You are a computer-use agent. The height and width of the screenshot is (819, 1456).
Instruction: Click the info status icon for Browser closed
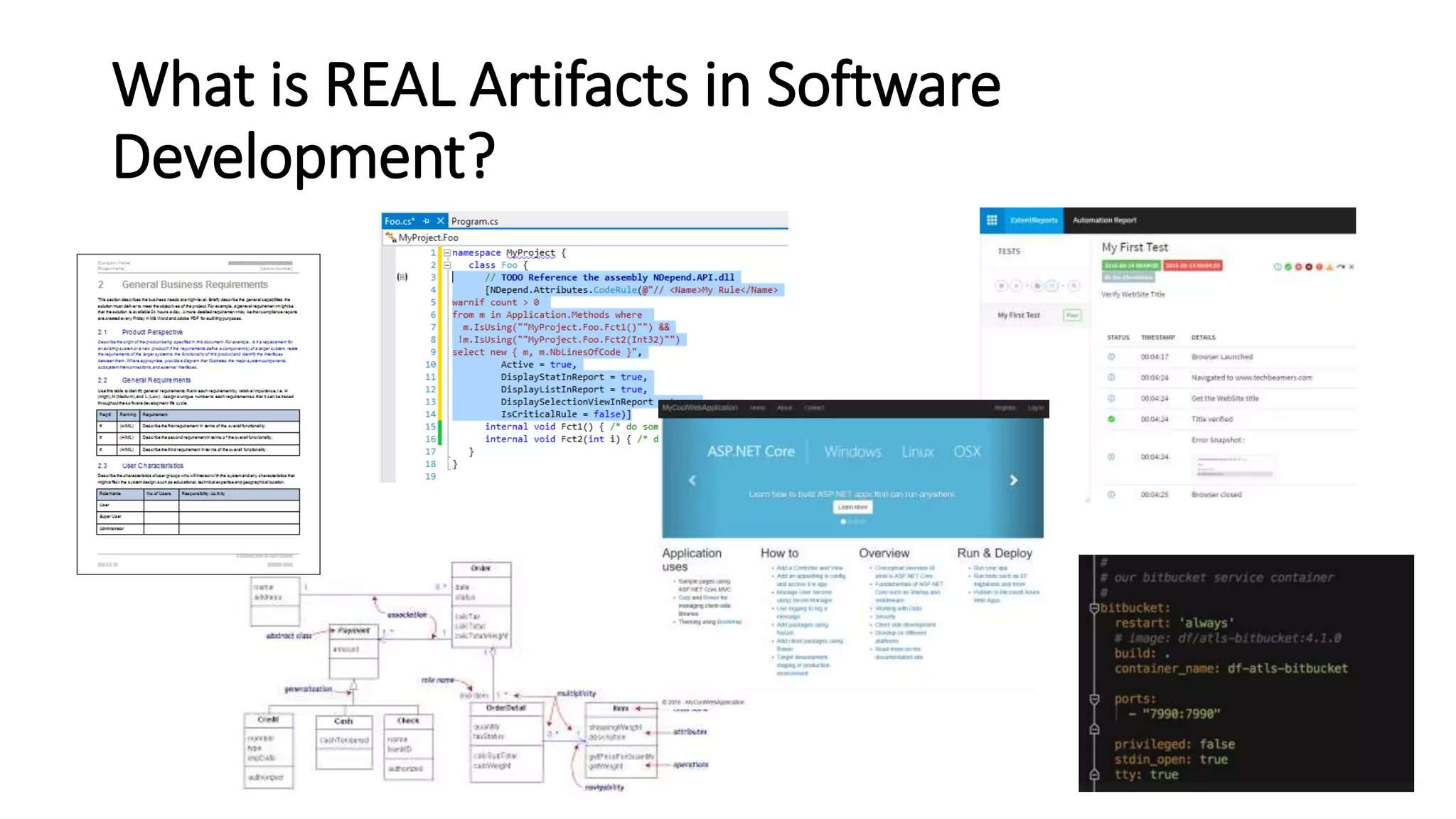1111,494
